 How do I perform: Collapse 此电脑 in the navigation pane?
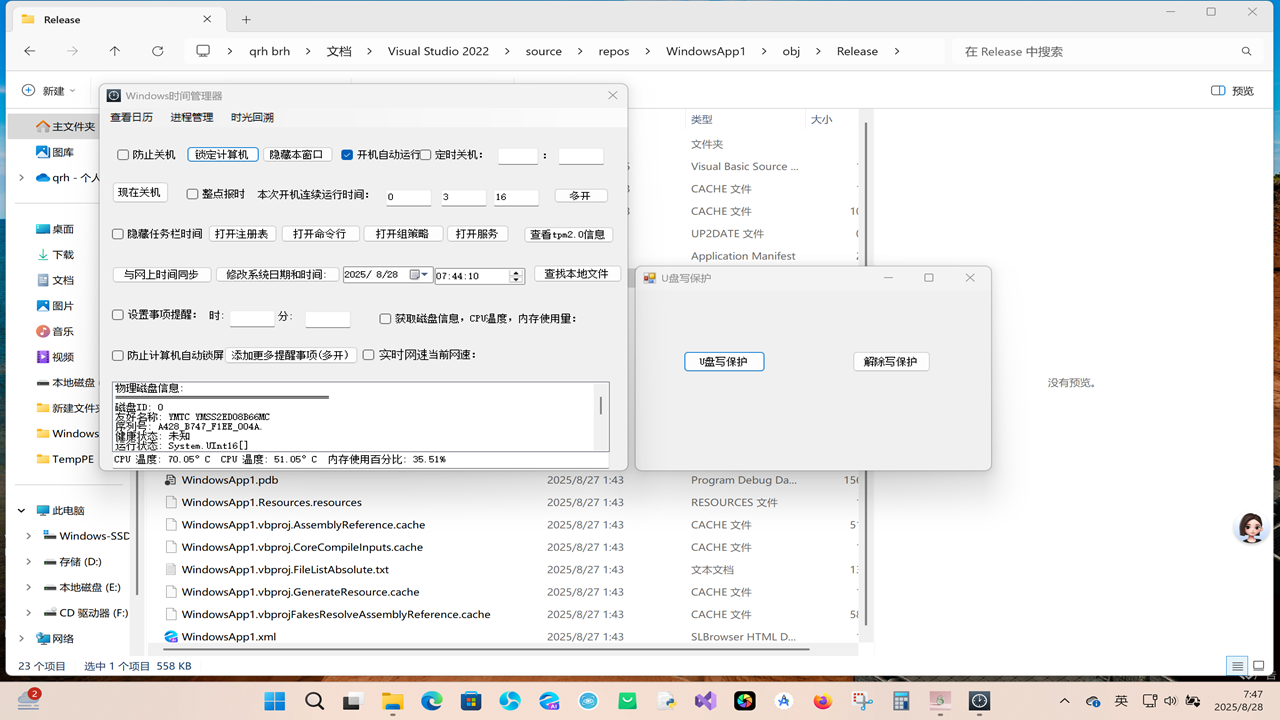click(20, 510)
